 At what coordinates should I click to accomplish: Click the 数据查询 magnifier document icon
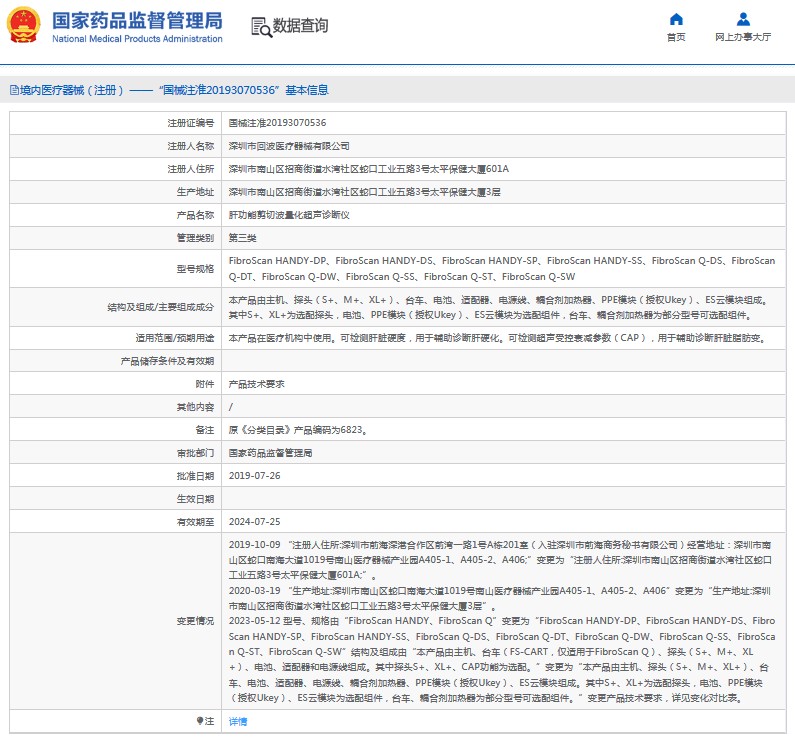260,27
